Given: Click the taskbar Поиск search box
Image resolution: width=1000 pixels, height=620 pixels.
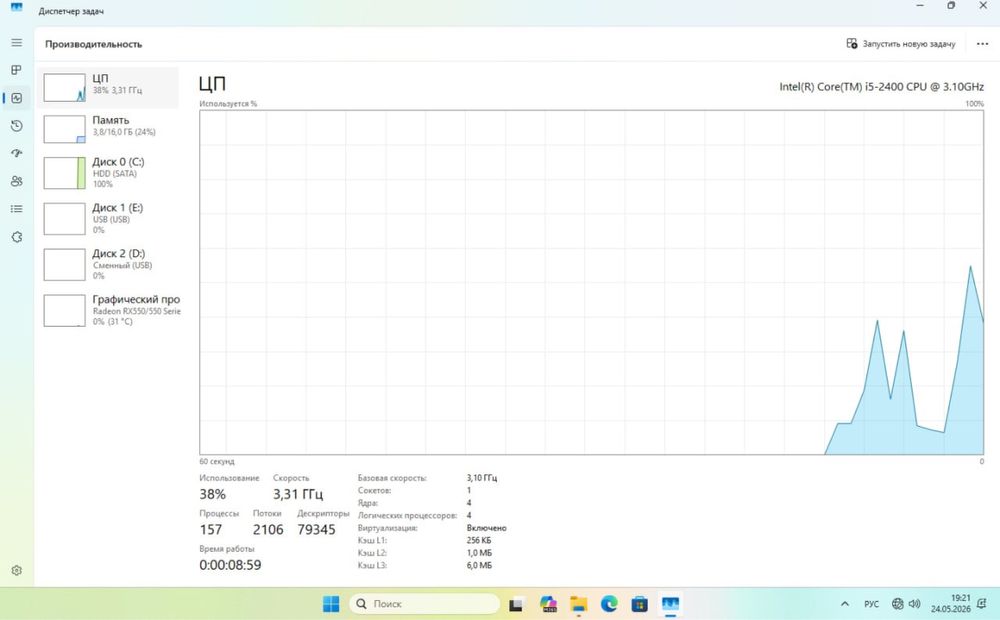Looking at the screenshot, I should pos(424,603).
